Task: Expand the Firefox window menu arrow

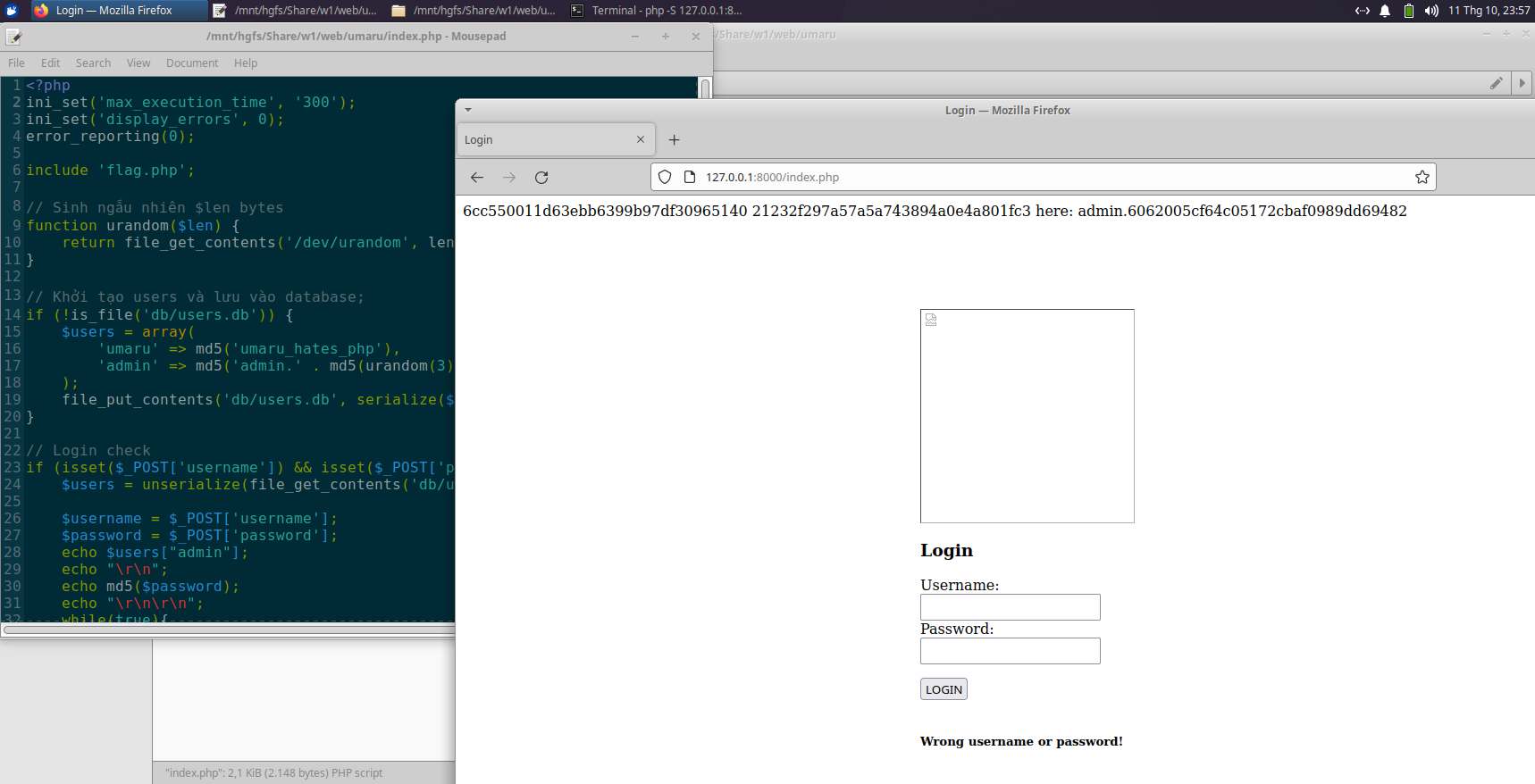Action: tap(468, 111)
